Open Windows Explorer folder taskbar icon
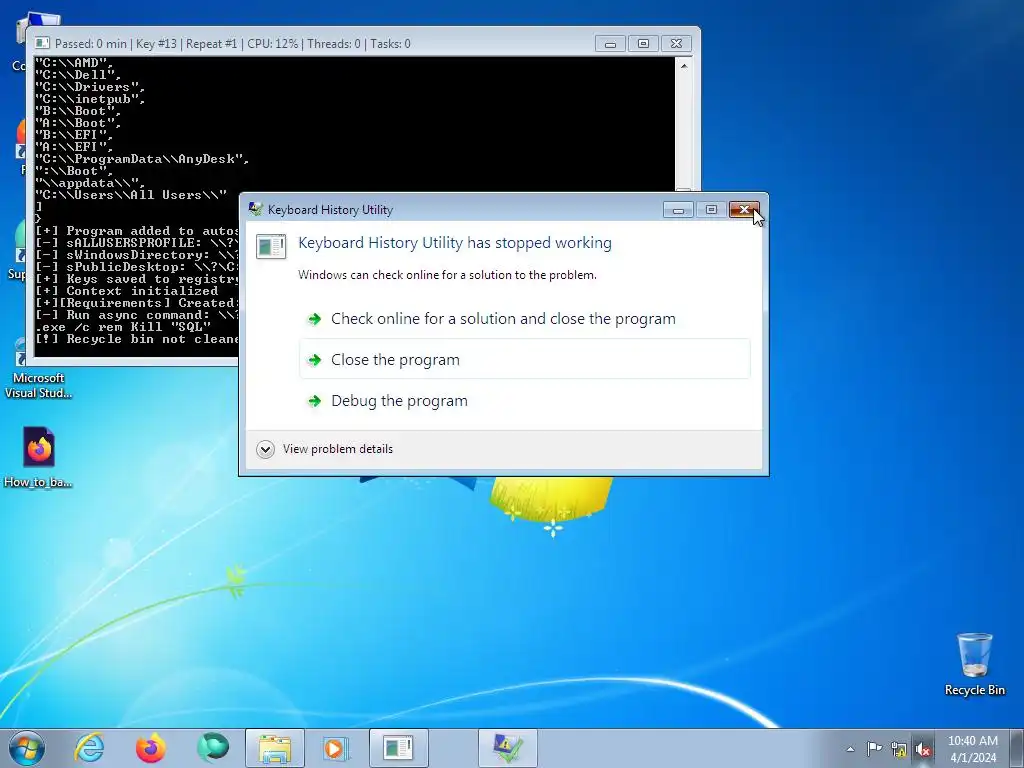This screenshot has width=1024, height=768. [x=275, y=748]
